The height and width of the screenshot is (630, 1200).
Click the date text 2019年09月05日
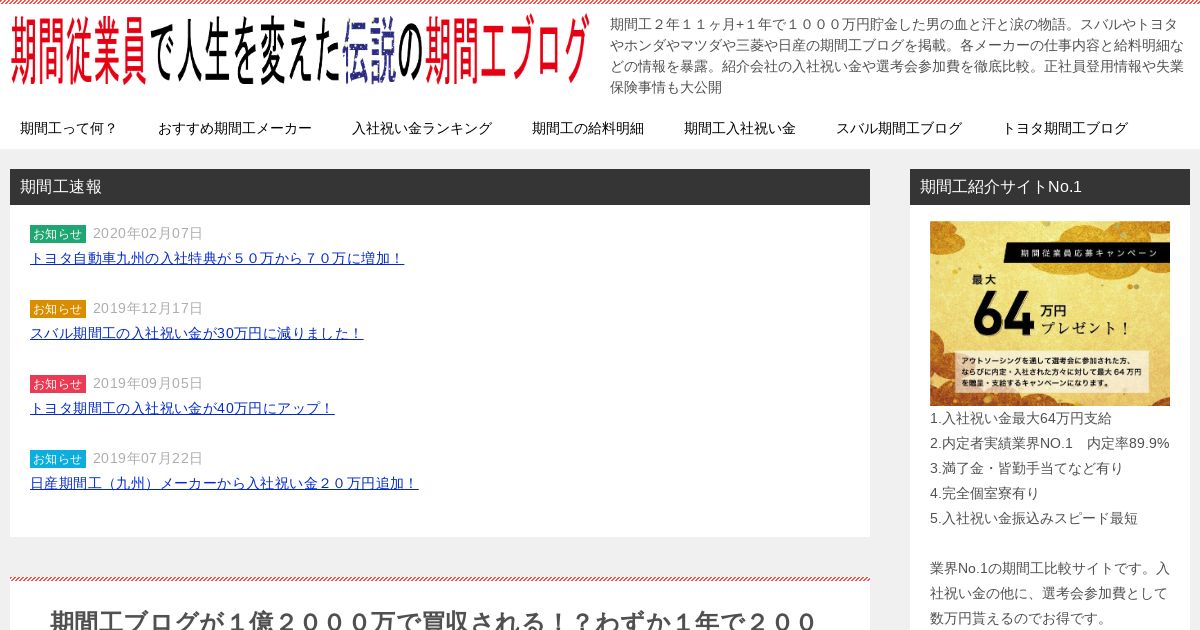[148, 383]
